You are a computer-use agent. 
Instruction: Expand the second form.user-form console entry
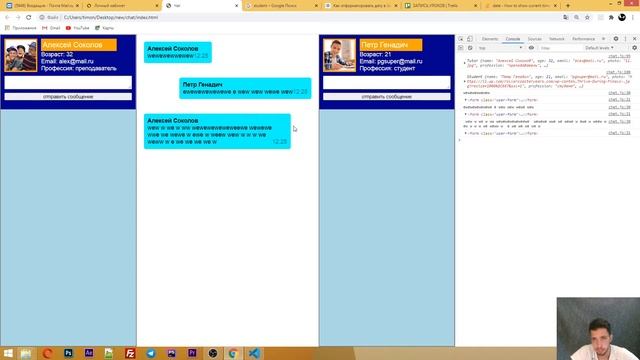point(465,114)
